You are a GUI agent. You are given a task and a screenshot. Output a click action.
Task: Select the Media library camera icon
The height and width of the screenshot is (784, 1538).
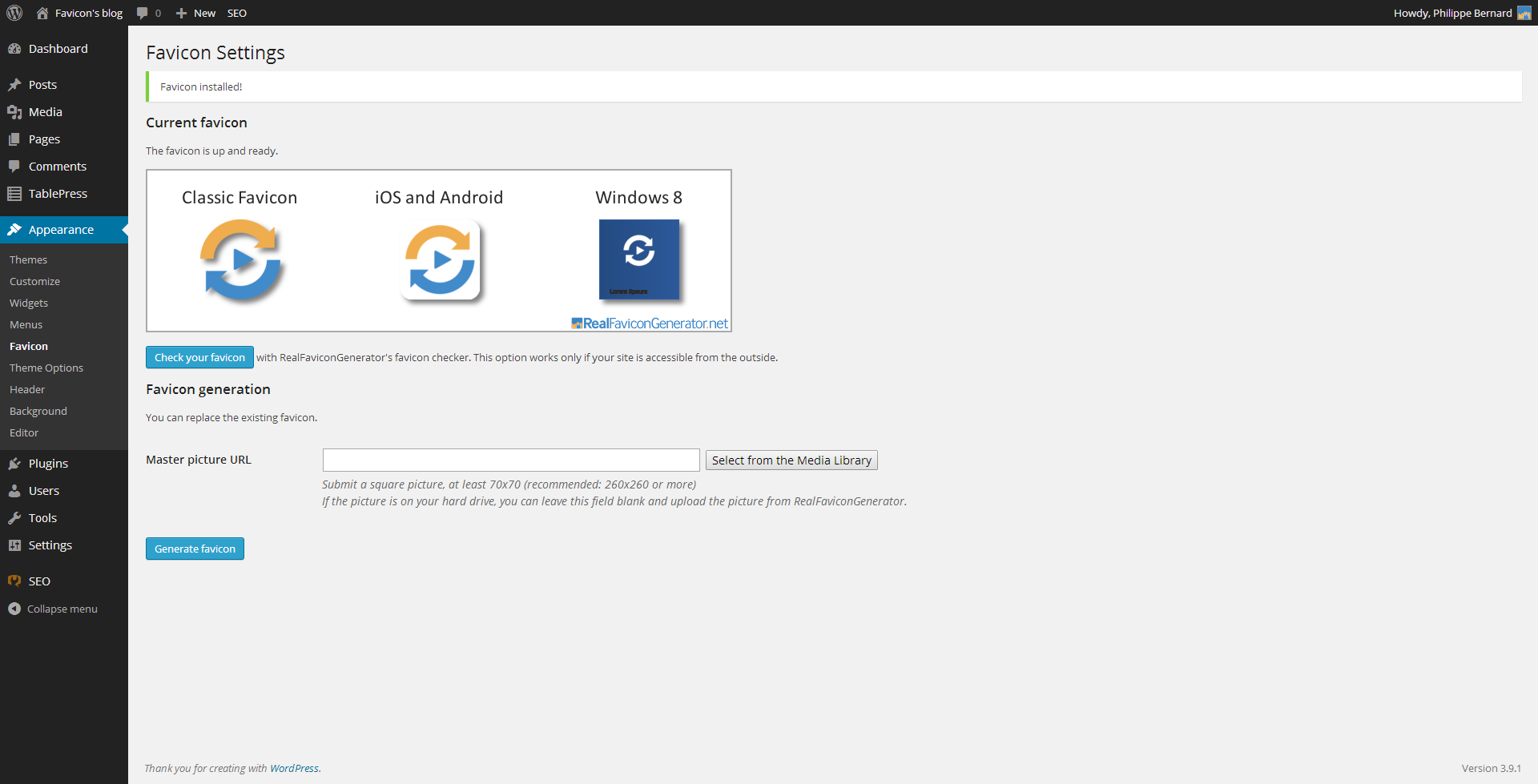tap(14, 111)
